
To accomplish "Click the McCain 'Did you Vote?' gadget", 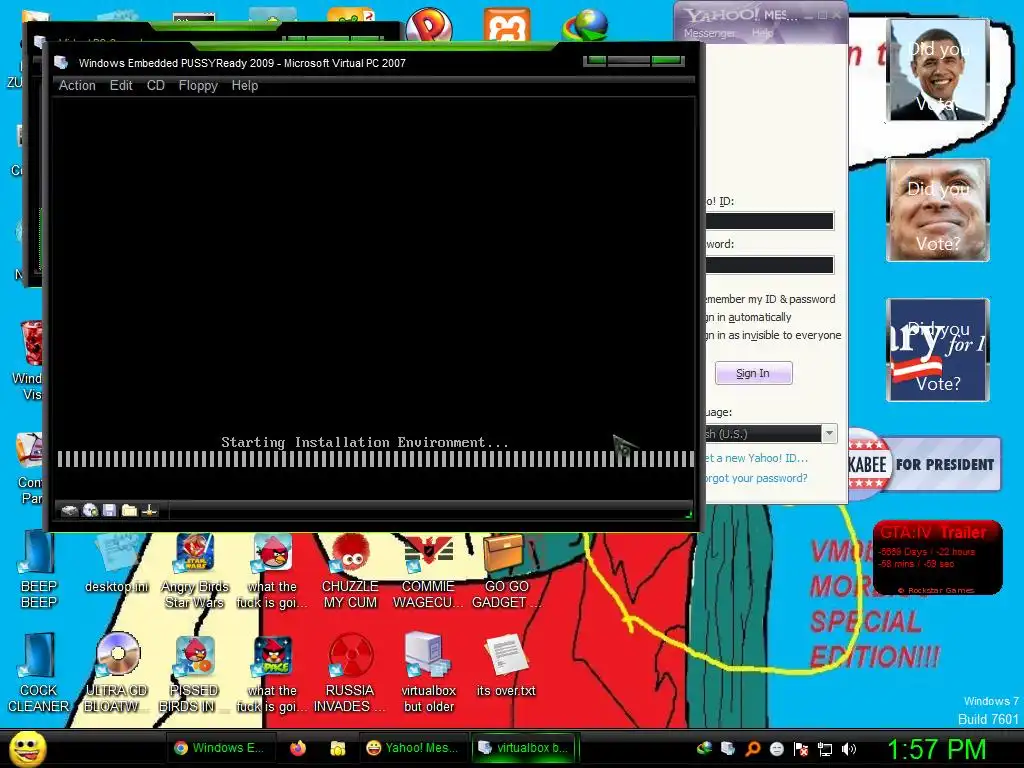I will 938,210.
